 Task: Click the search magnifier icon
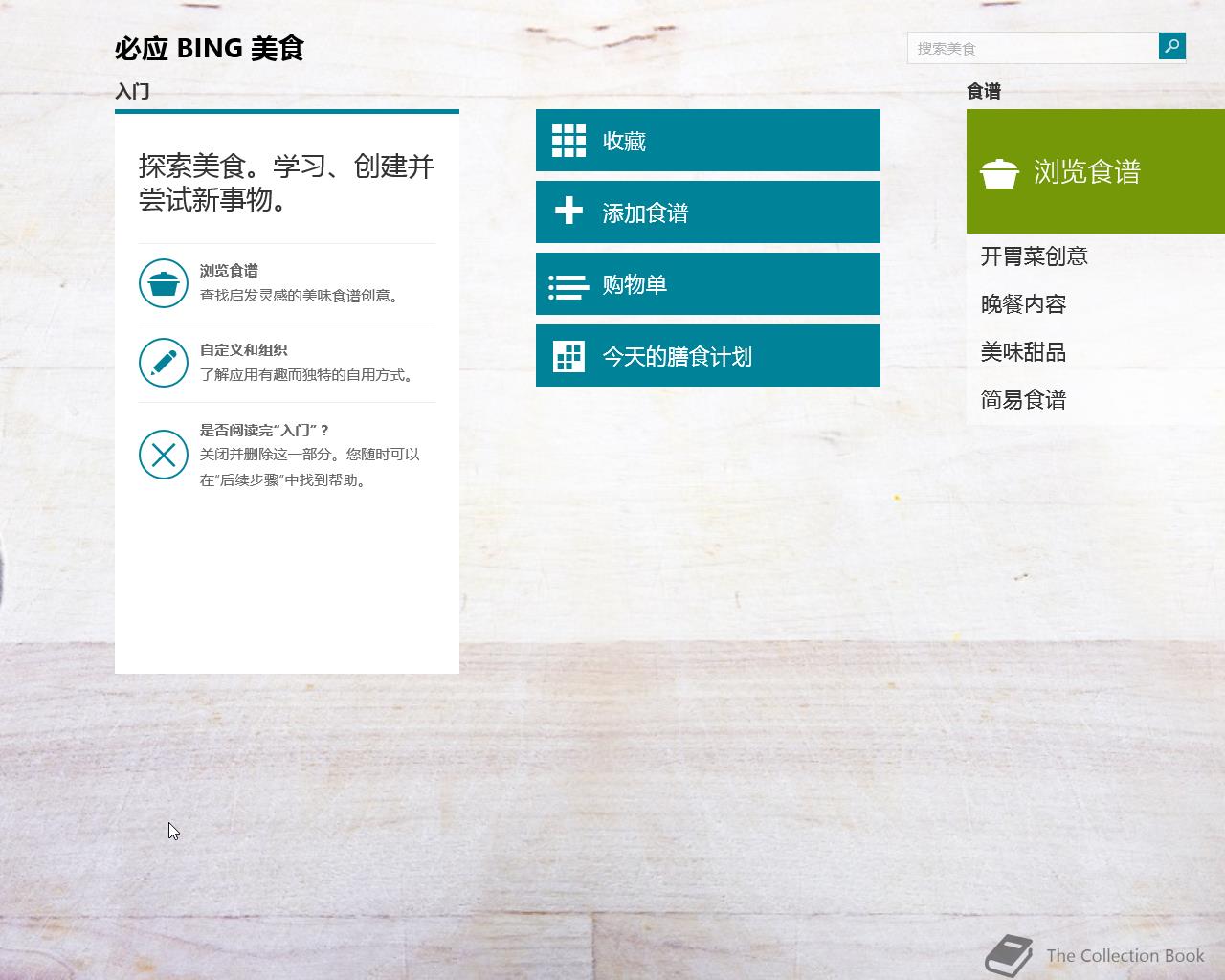[1171, 46]
